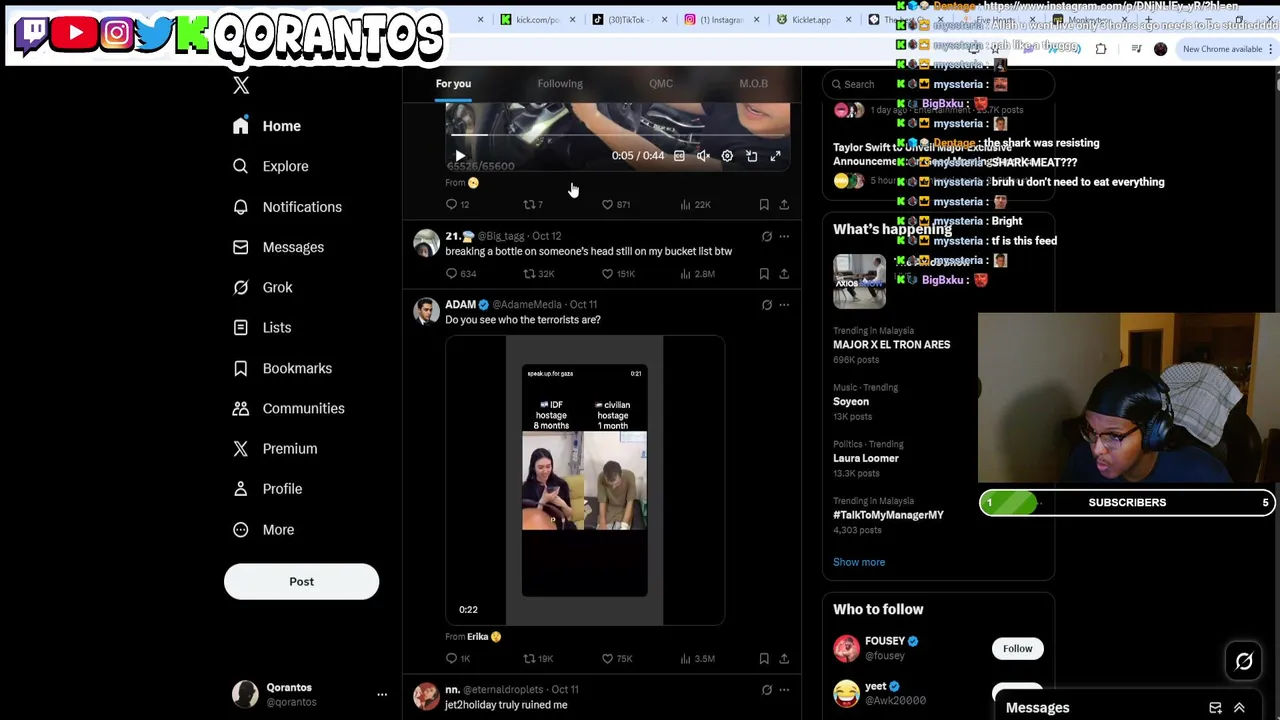The image size is (1280, 720).
Task: Open Premium from the sidebar
Action: click(x=275, y=448)
